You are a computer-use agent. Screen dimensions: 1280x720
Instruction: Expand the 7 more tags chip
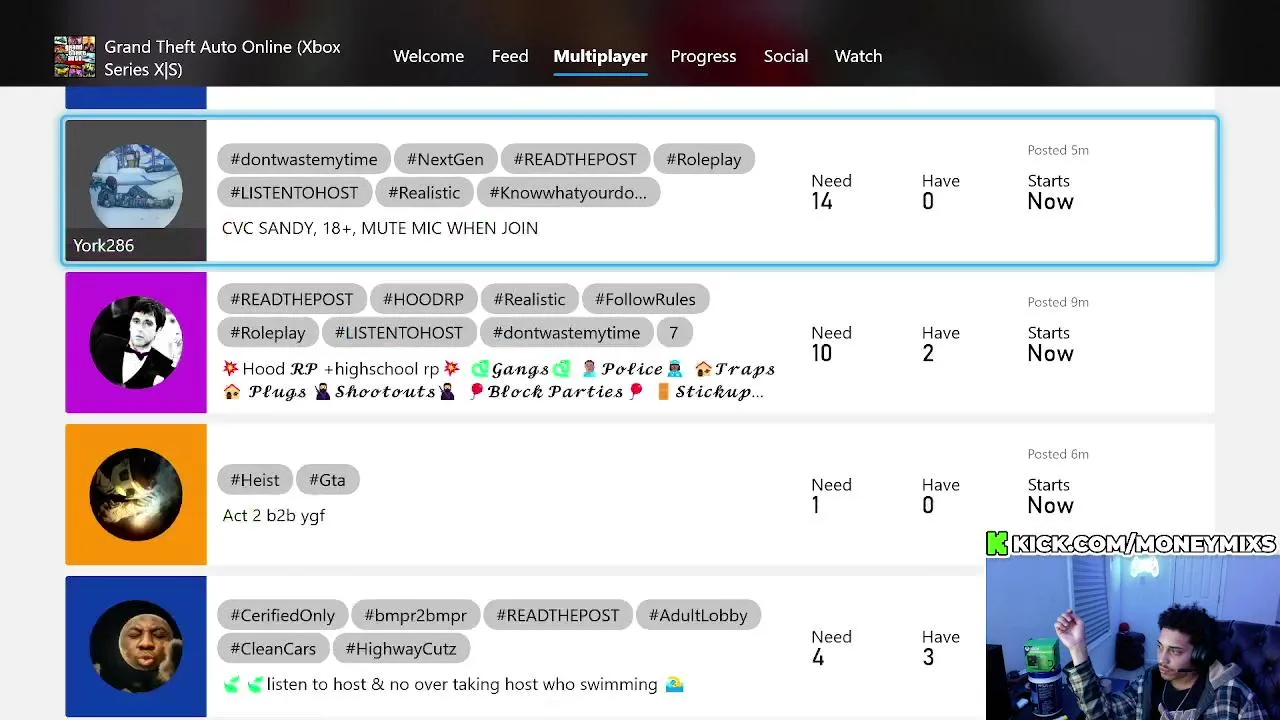coord(674,332)
